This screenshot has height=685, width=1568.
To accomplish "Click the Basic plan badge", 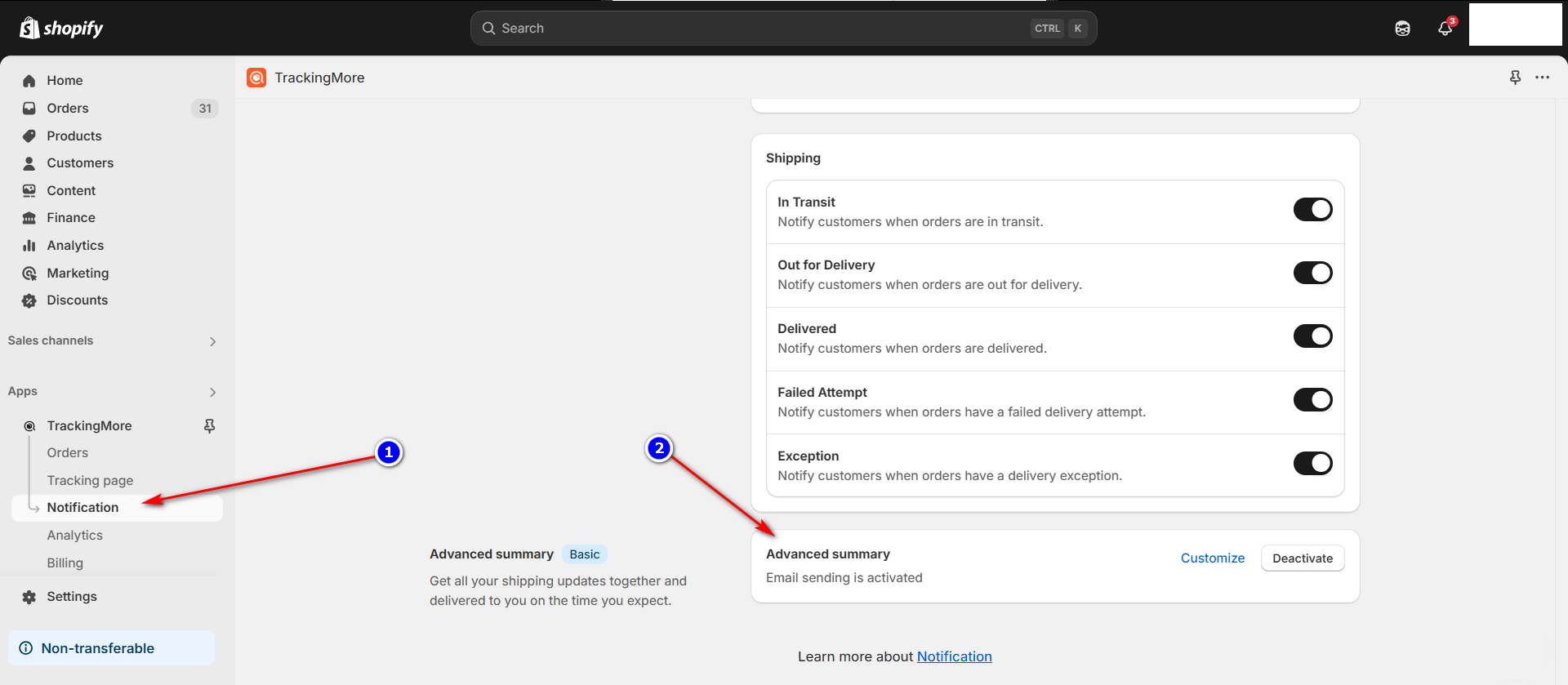I will tap(585, 554).
